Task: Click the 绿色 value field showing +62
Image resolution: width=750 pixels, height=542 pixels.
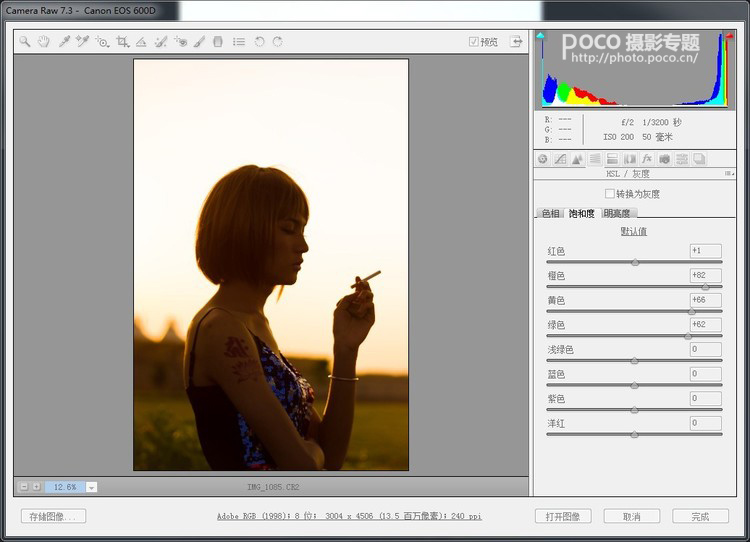Action: pyautogui.click(x=706, y=324)
